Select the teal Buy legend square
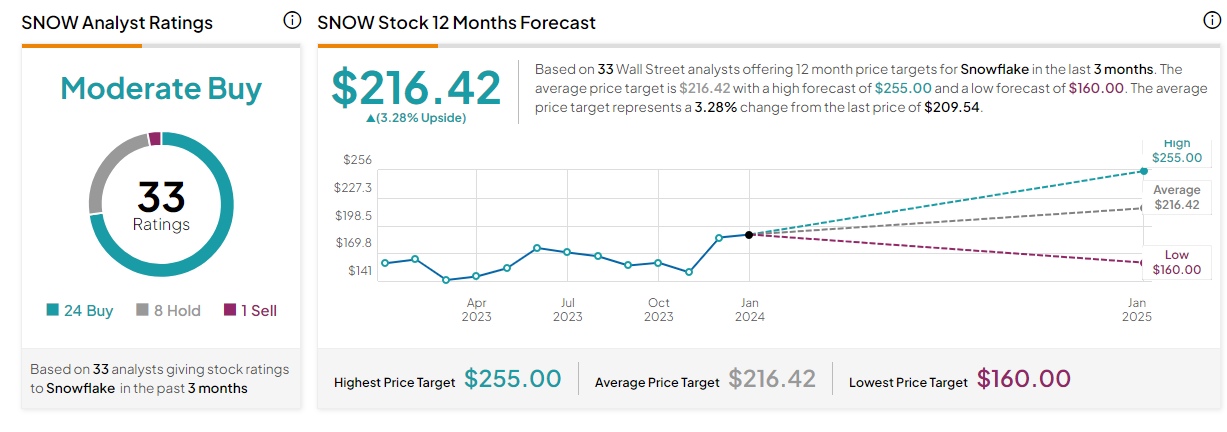The height and width of the screenshot is (432, 1227). [52, 311]
